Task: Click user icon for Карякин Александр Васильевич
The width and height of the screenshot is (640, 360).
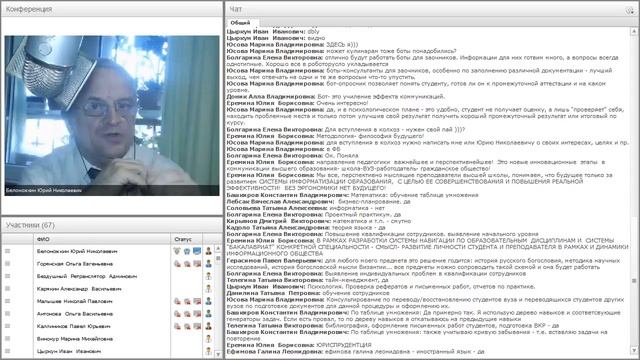Action: point(209,289)
